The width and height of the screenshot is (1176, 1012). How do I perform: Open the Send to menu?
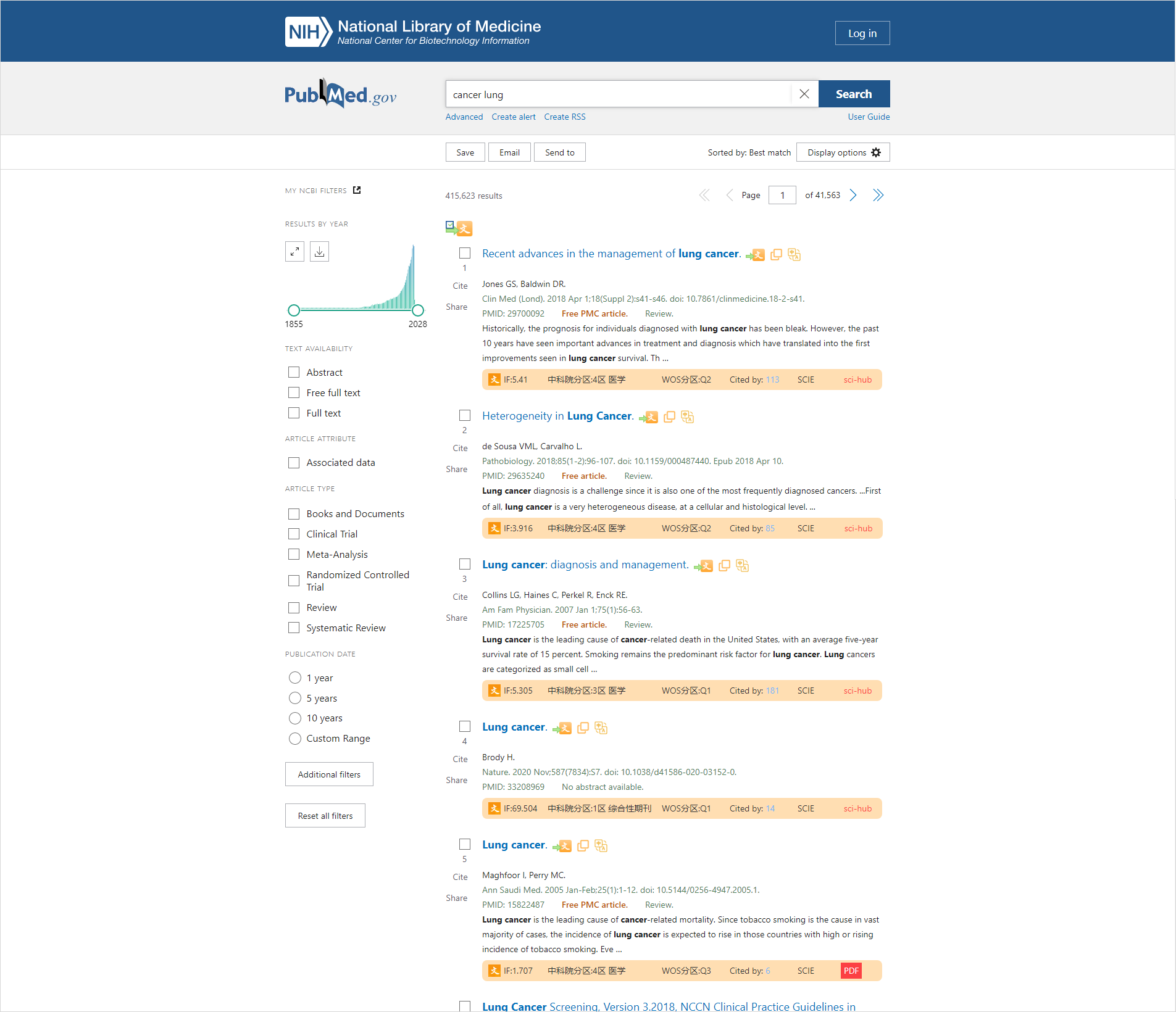pyautogui.click(x=559, y=152)
